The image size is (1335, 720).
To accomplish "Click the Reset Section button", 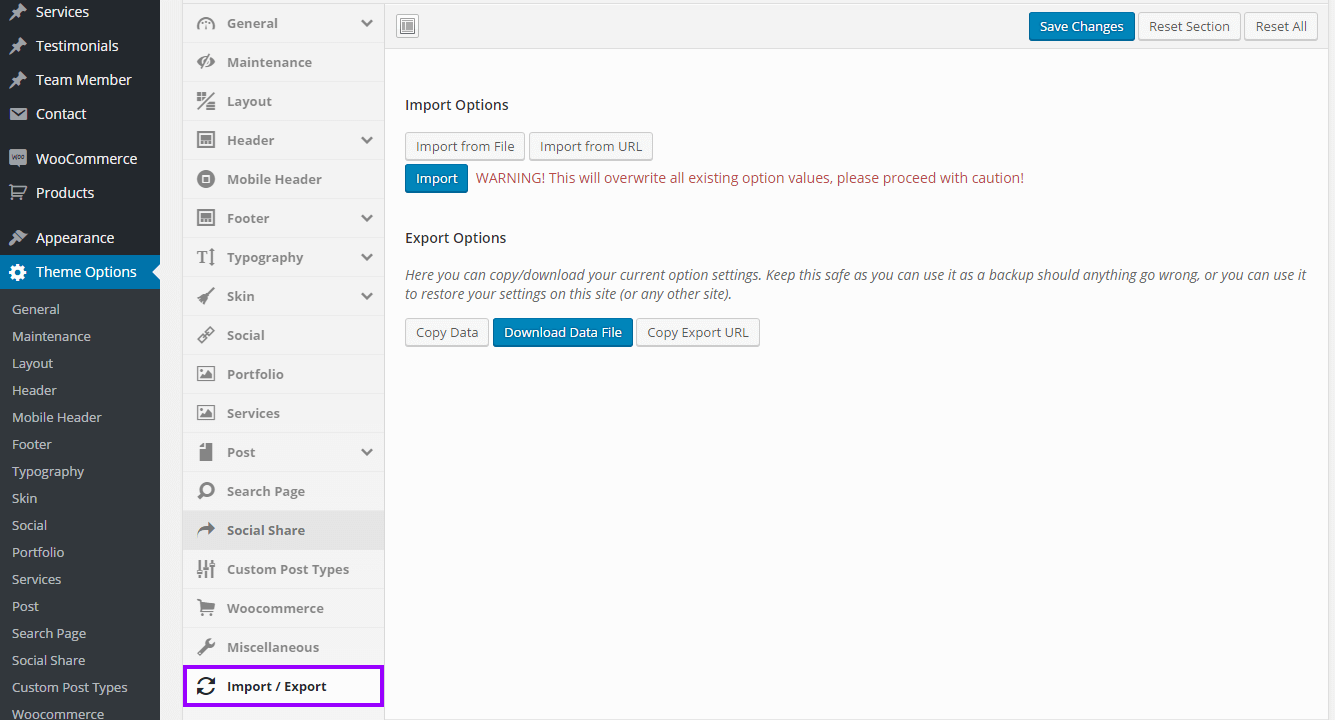I will (x=1189, y=27).
